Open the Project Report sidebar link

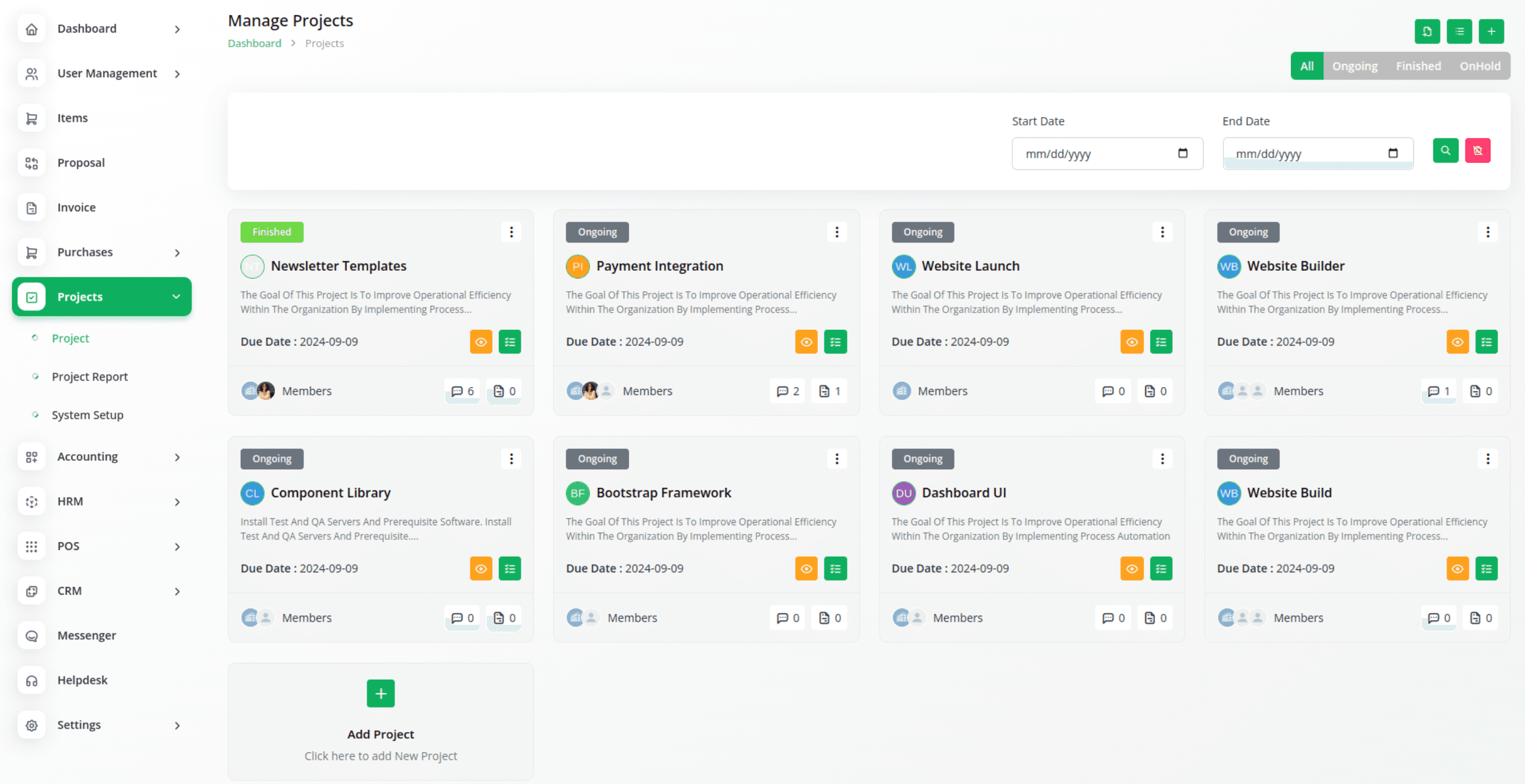90,377
